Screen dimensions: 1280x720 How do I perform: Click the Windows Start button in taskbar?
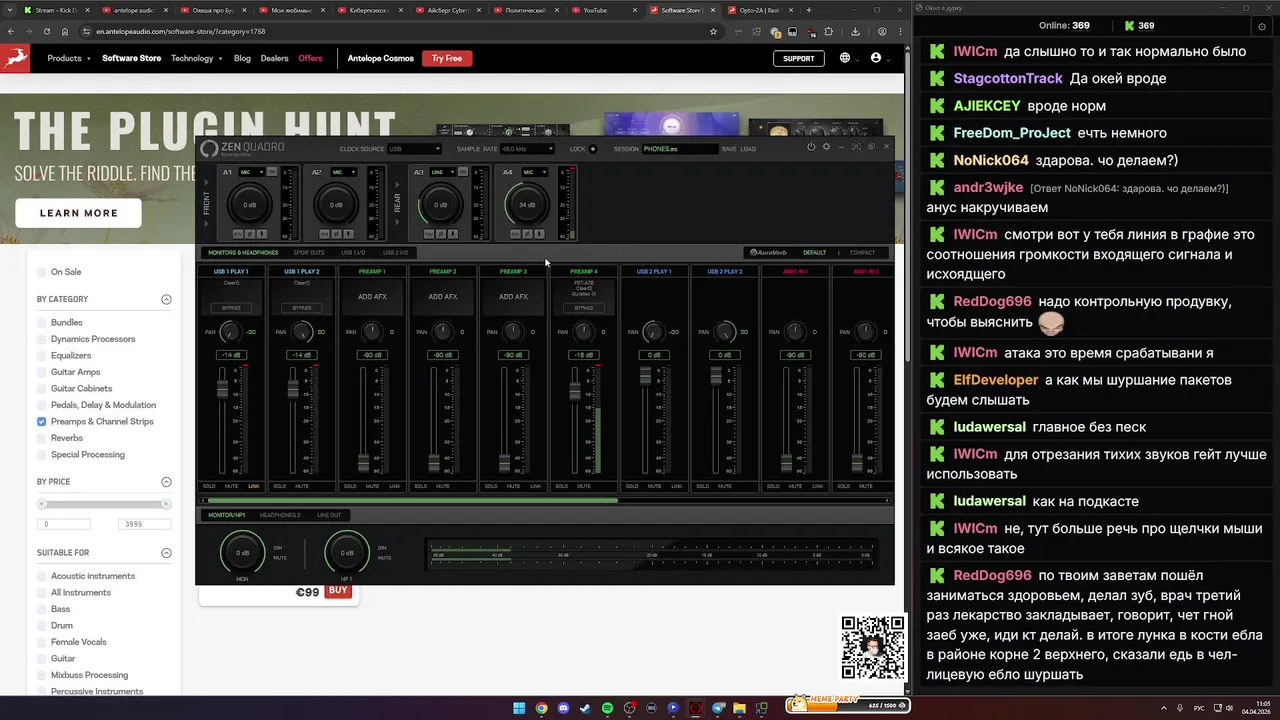click(x=519, y=708)
